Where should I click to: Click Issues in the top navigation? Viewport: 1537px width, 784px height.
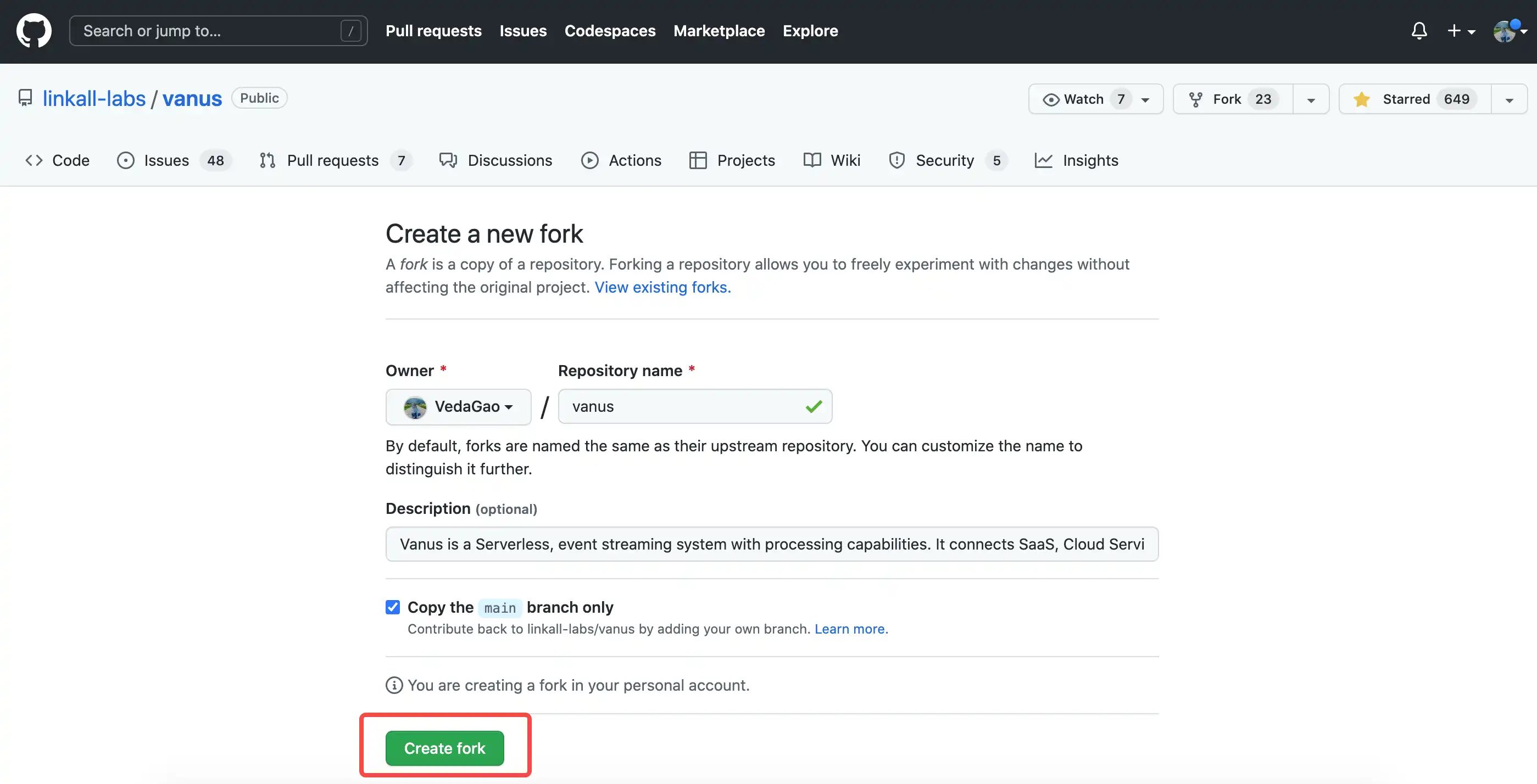click(x=522, y=30)
